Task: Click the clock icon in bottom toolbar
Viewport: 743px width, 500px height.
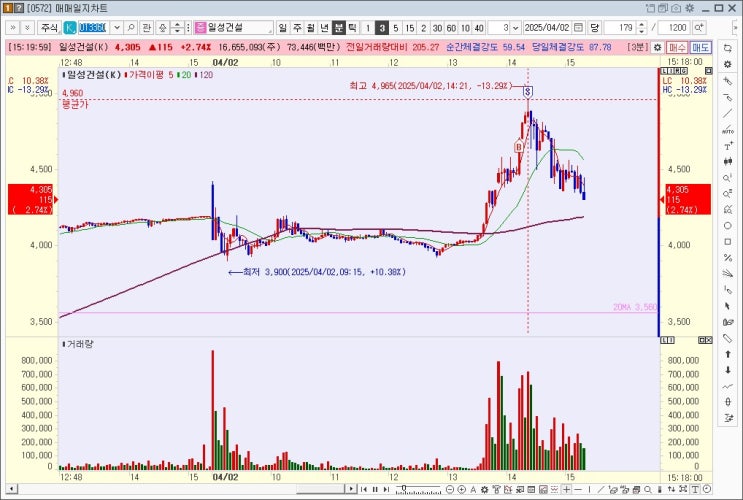Action: 707,489
